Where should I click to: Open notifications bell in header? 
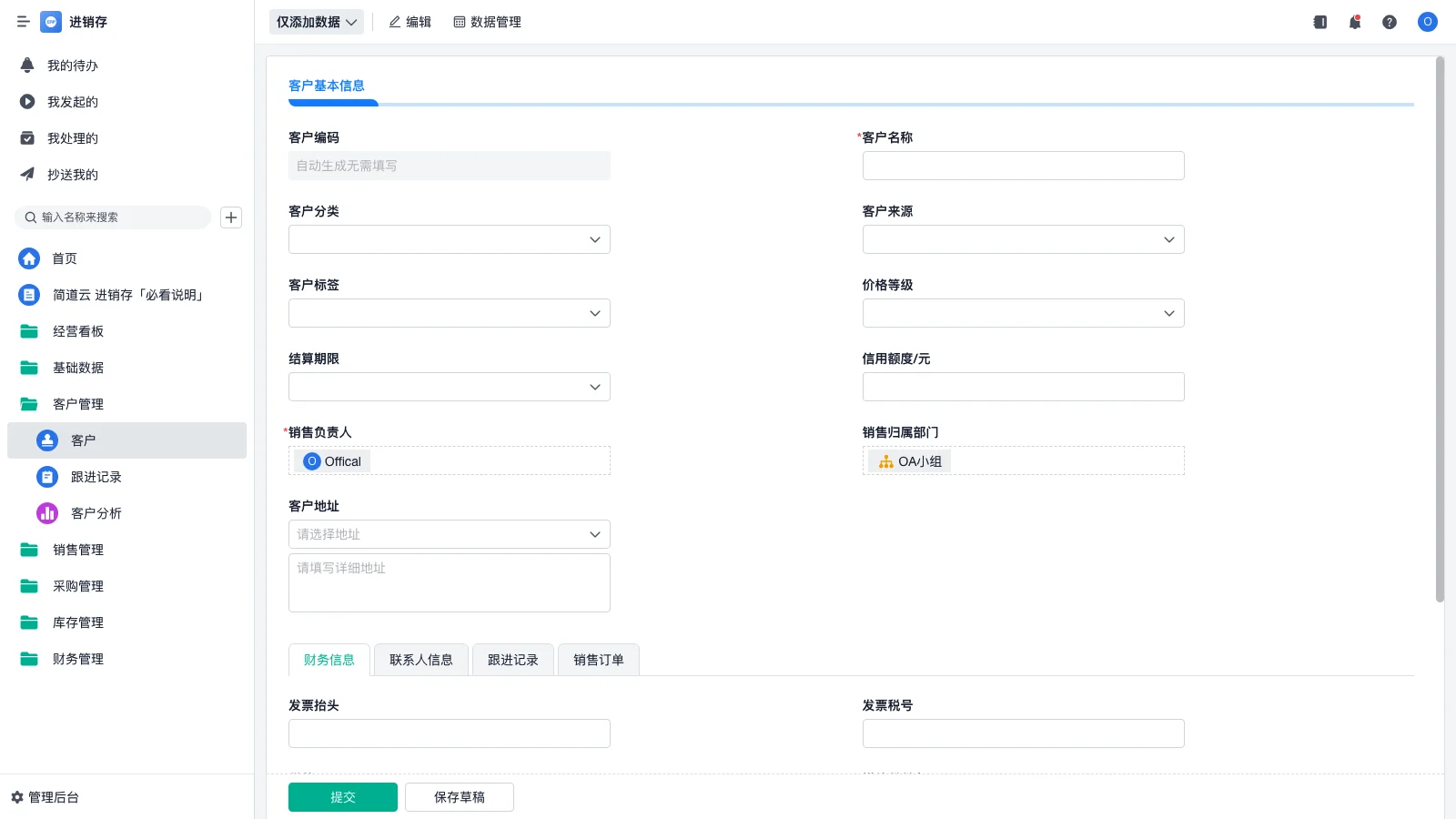coord(1355,22)
